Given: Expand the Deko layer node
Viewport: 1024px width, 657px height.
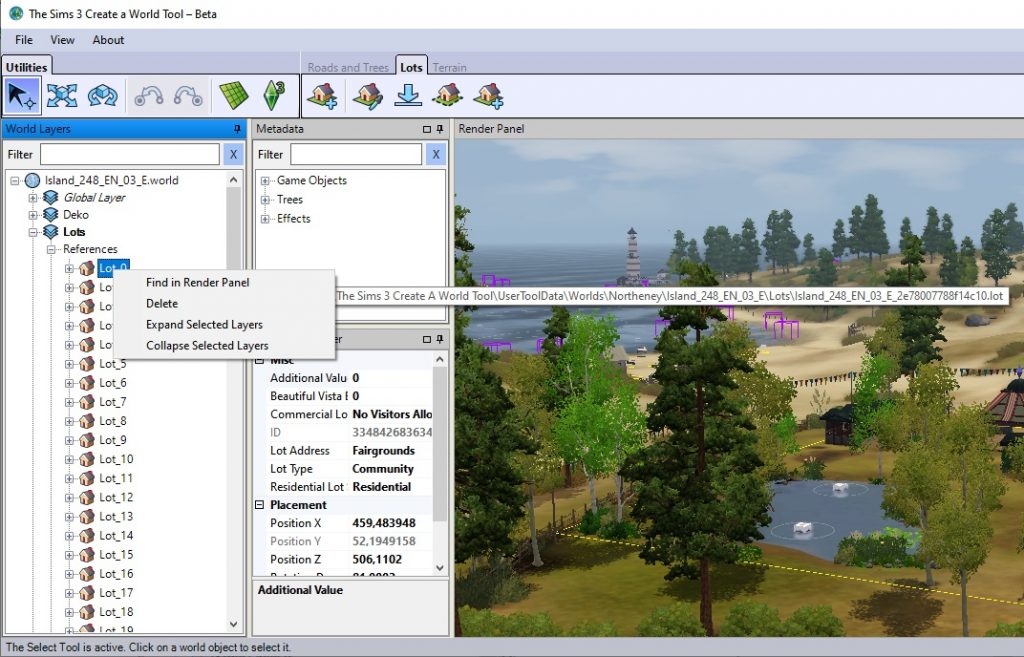Looking at the screenshot, I should [34, 215].
